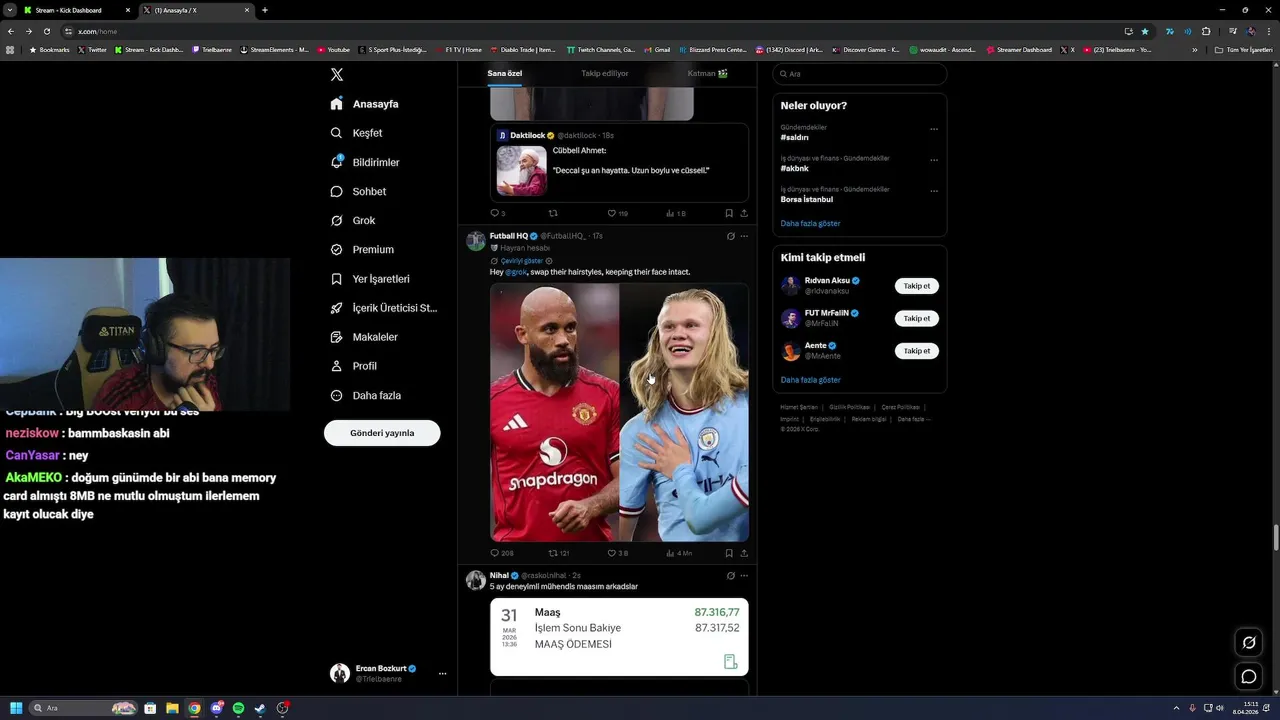Screen dimensions: 1280x720
Task: Switch to Stream - Kick Dashboard tab
Action: point(75,10)
